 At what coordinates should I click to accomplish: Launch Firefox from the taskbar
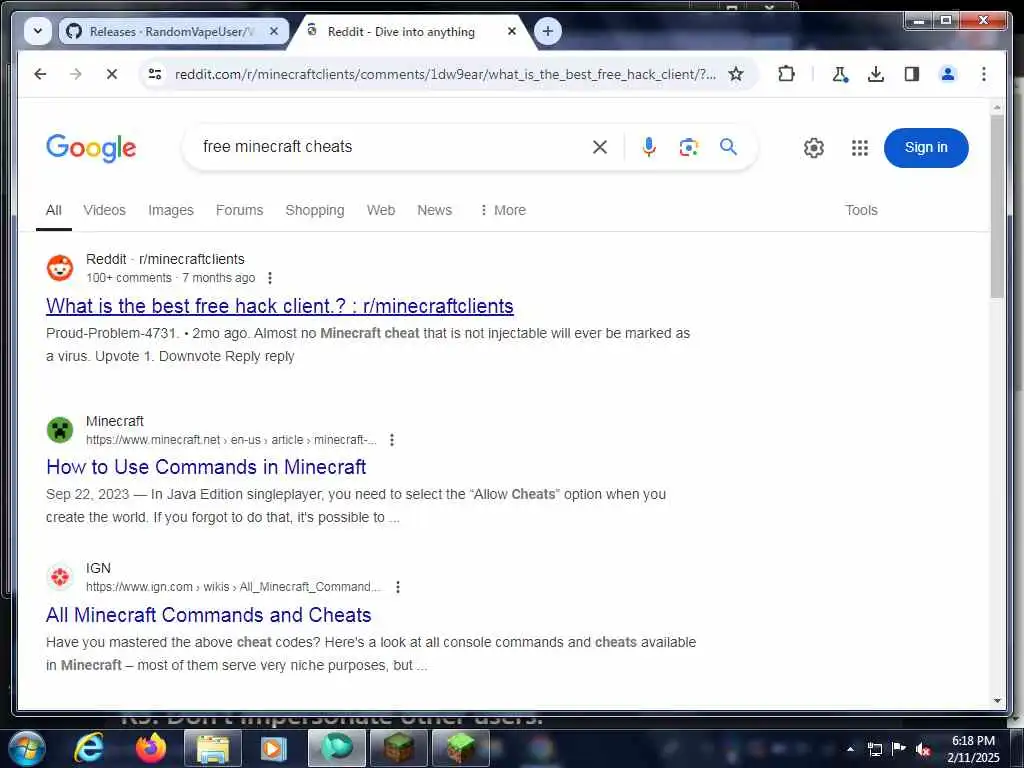[x=151, y=748]
